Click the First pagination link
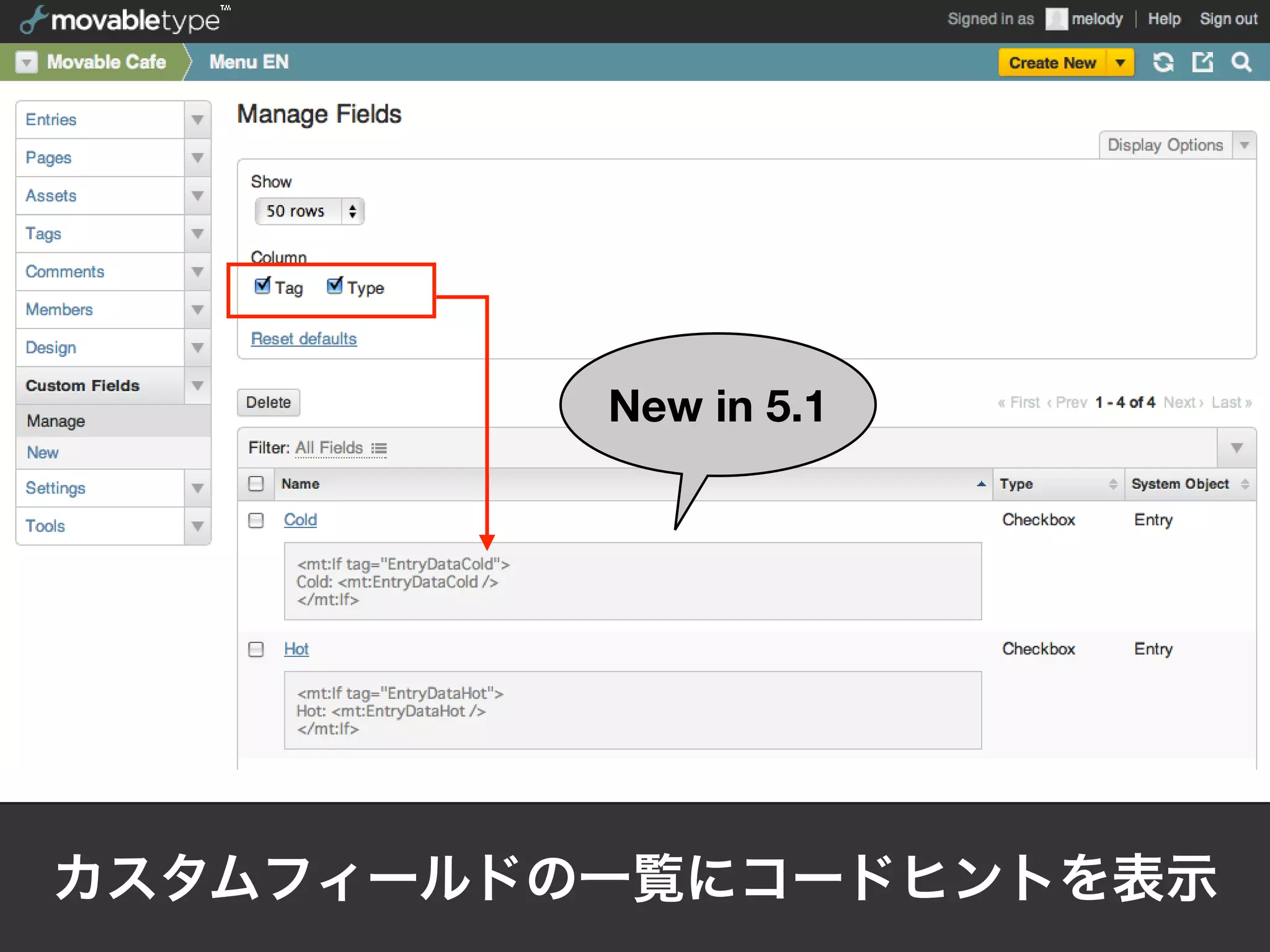Viewport: 1270px width, 952px height. tap(1018, 403)
